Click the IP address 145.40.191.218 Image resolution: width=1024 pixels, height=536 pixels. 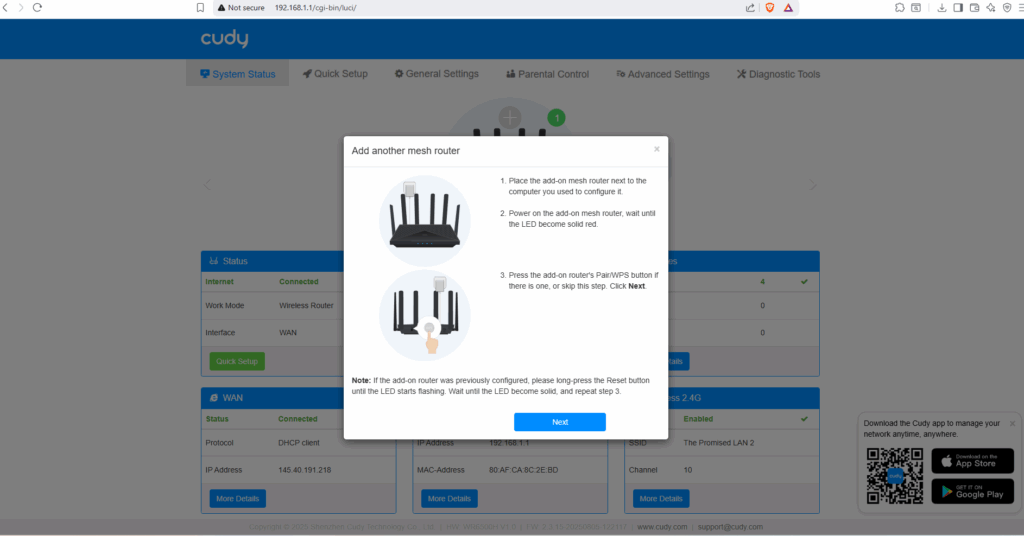point(304,470)
